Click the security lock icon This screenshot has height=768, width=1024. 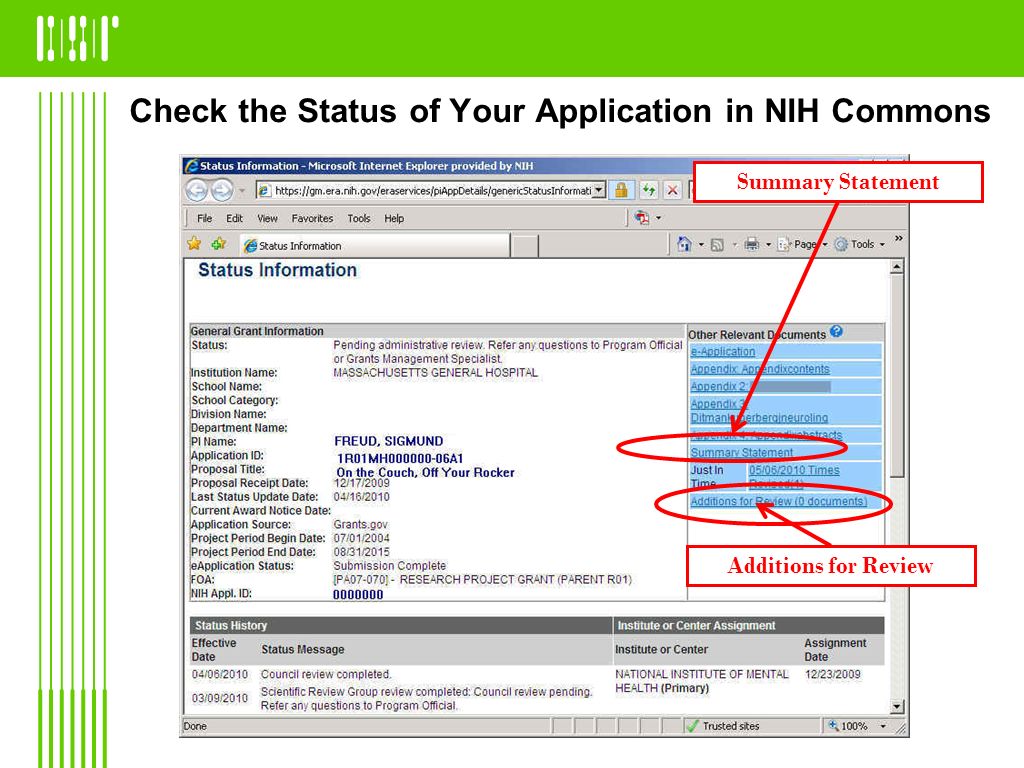point(621,190)
